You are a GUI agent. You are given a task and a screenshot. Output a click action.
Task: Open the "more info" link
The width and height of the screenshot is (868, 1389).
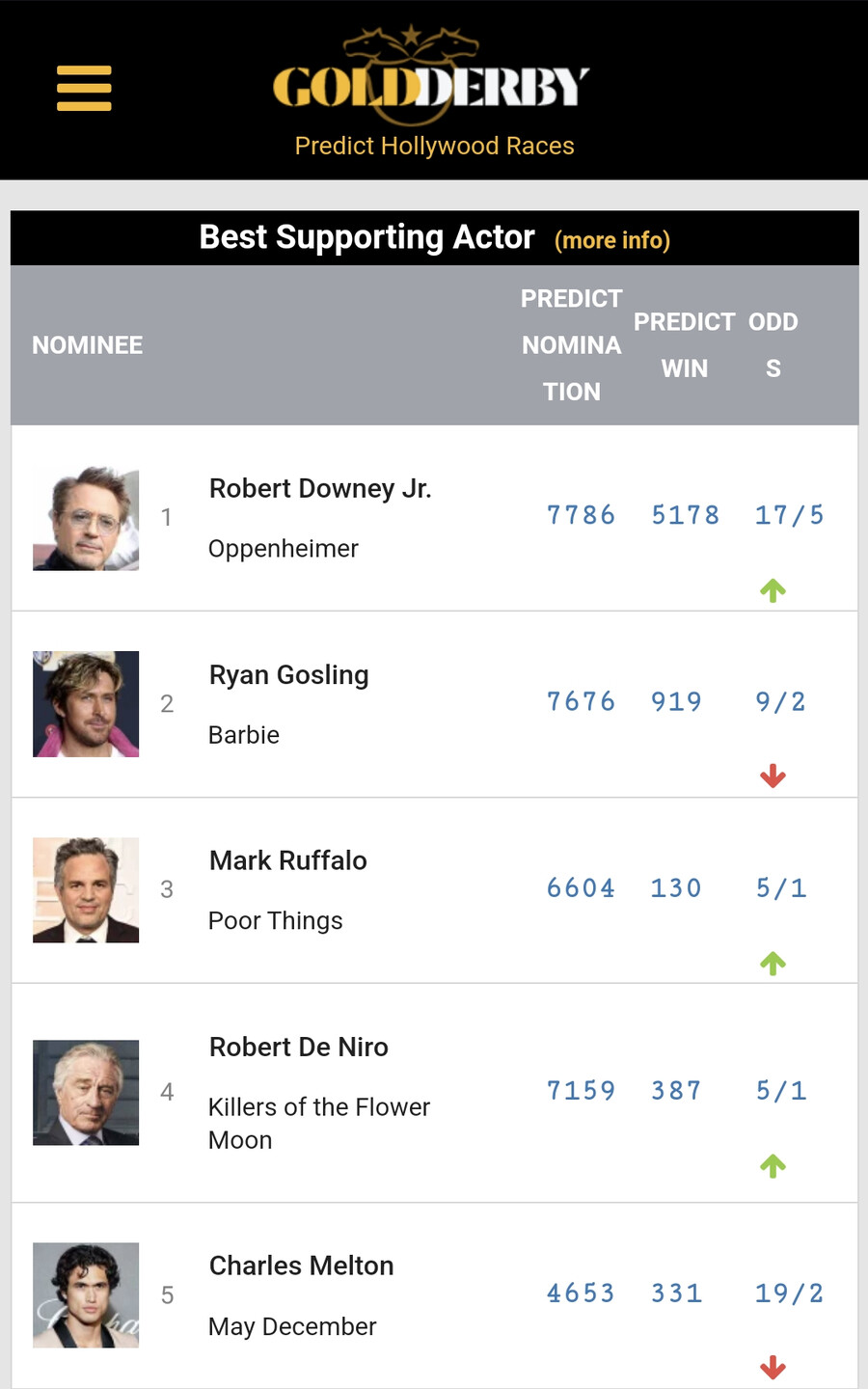click(x=612, y=240)
